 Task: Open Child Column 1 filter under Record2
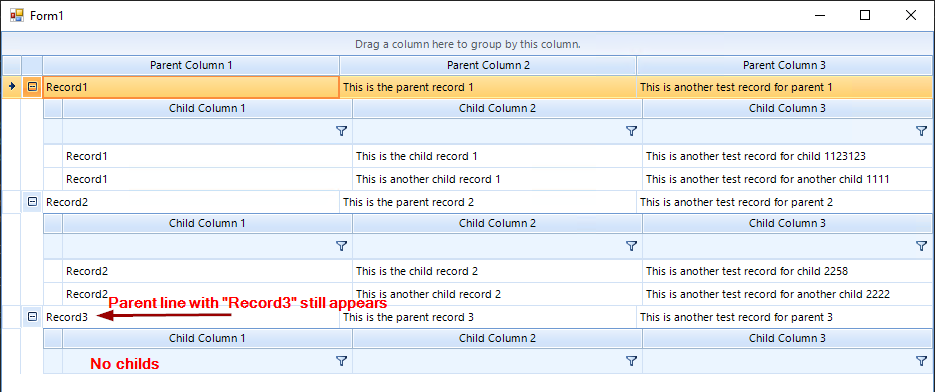(342, 246)
